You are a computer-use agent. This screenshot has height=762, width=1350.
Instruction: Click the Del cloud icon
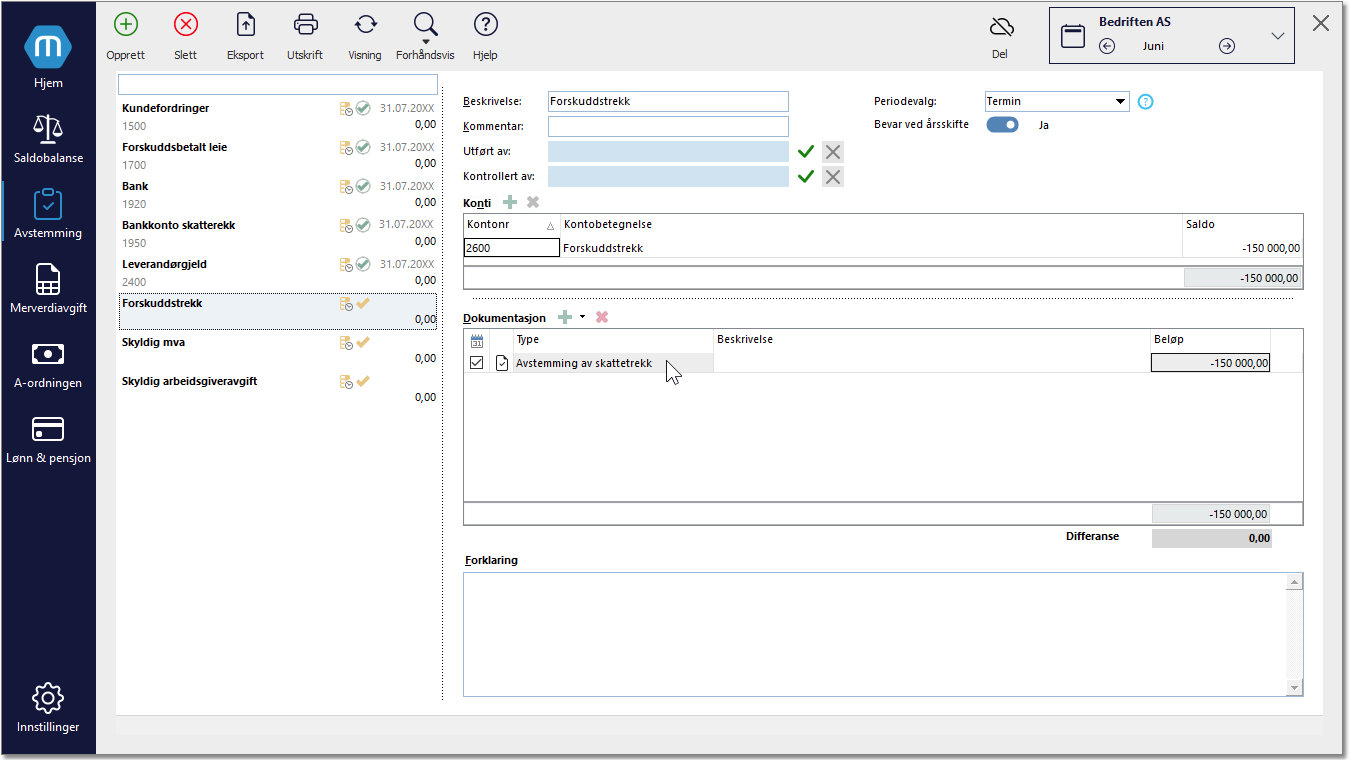(1000, 27)
